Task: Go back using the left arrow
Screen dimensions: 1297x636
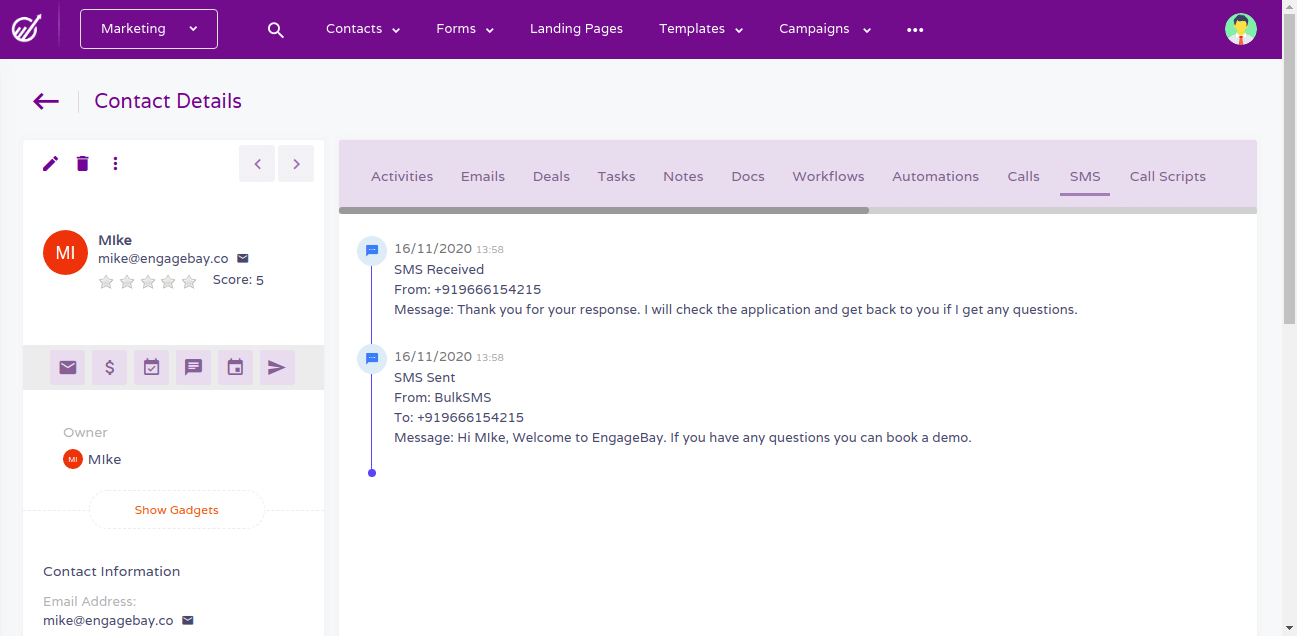Action: 46,101
